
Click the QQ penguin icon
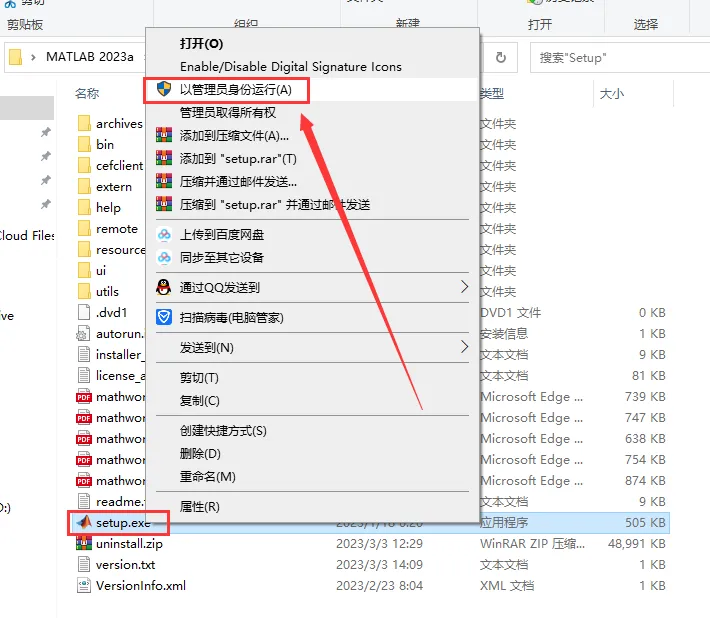(x=164, y=287)
